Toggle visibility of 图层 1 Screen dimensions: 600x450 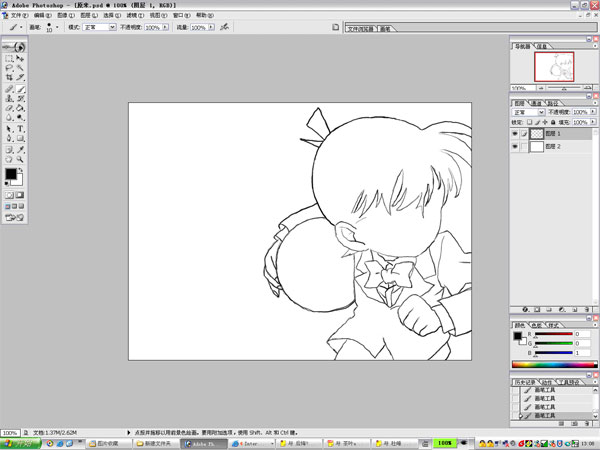pos(515,134)
